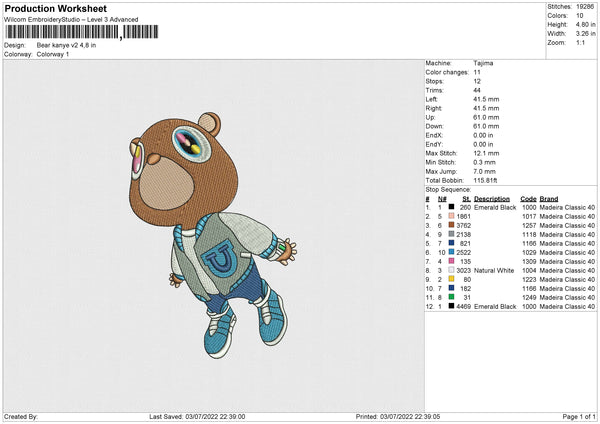Select the black swatch with 4469 stitches
Viewport: 600px width, 424px height.
452,306
